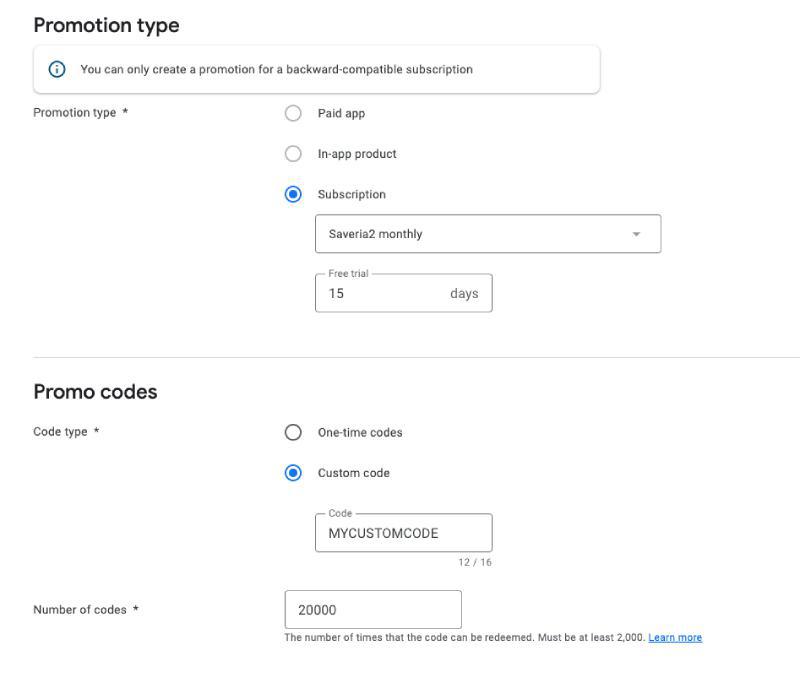Select the Custom code radio button
This screenshot has height=678, width=800.
point(293,473)
